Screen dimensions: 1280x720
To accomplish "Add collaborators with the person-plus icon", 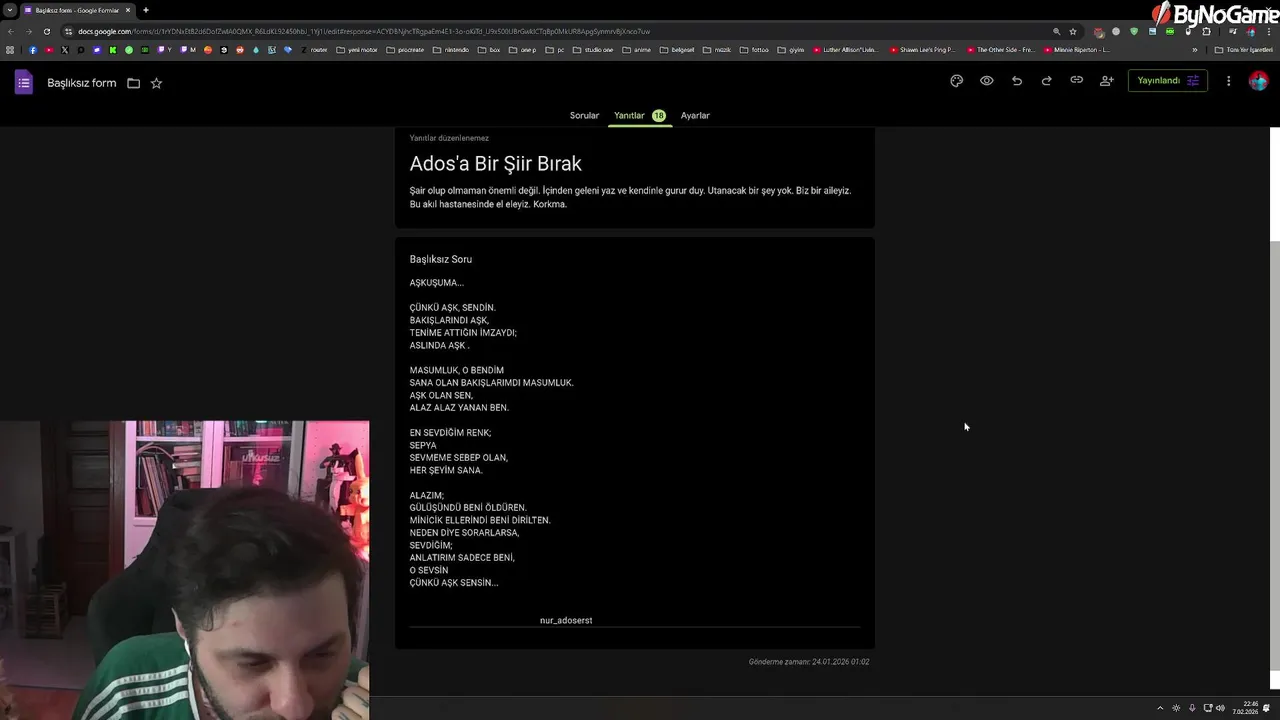I will point(1107,81).
